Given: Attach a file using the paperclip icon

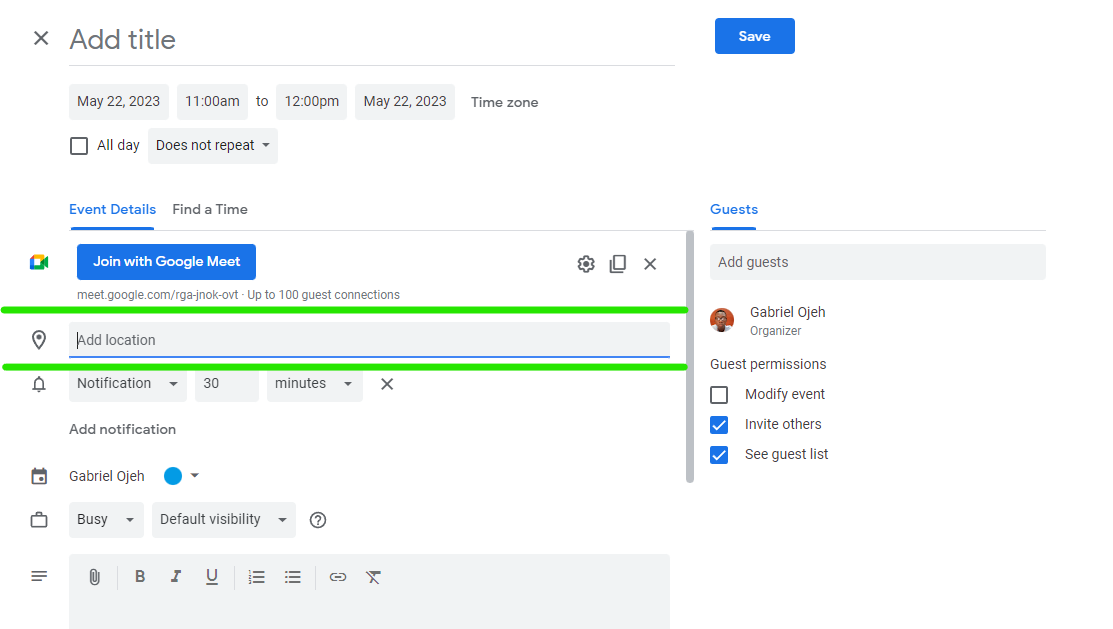Looking at the screenshot, I should (x=95, y=576).
